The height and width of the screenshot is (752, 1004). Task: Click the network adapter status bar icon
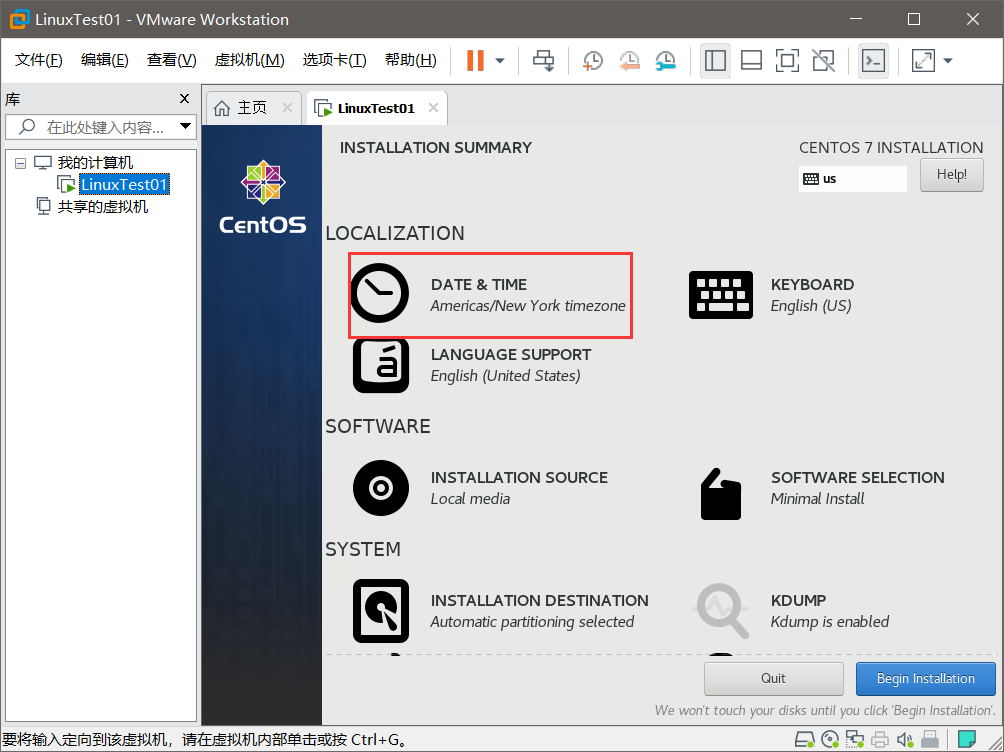point(855,740)
